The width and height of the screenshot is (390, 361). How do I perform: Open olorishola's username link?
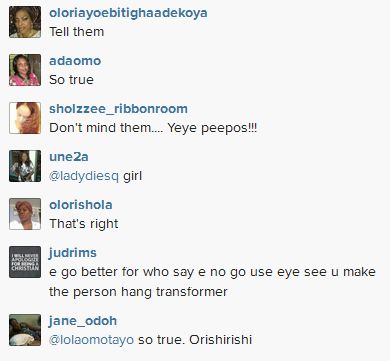tap(81, 205)
